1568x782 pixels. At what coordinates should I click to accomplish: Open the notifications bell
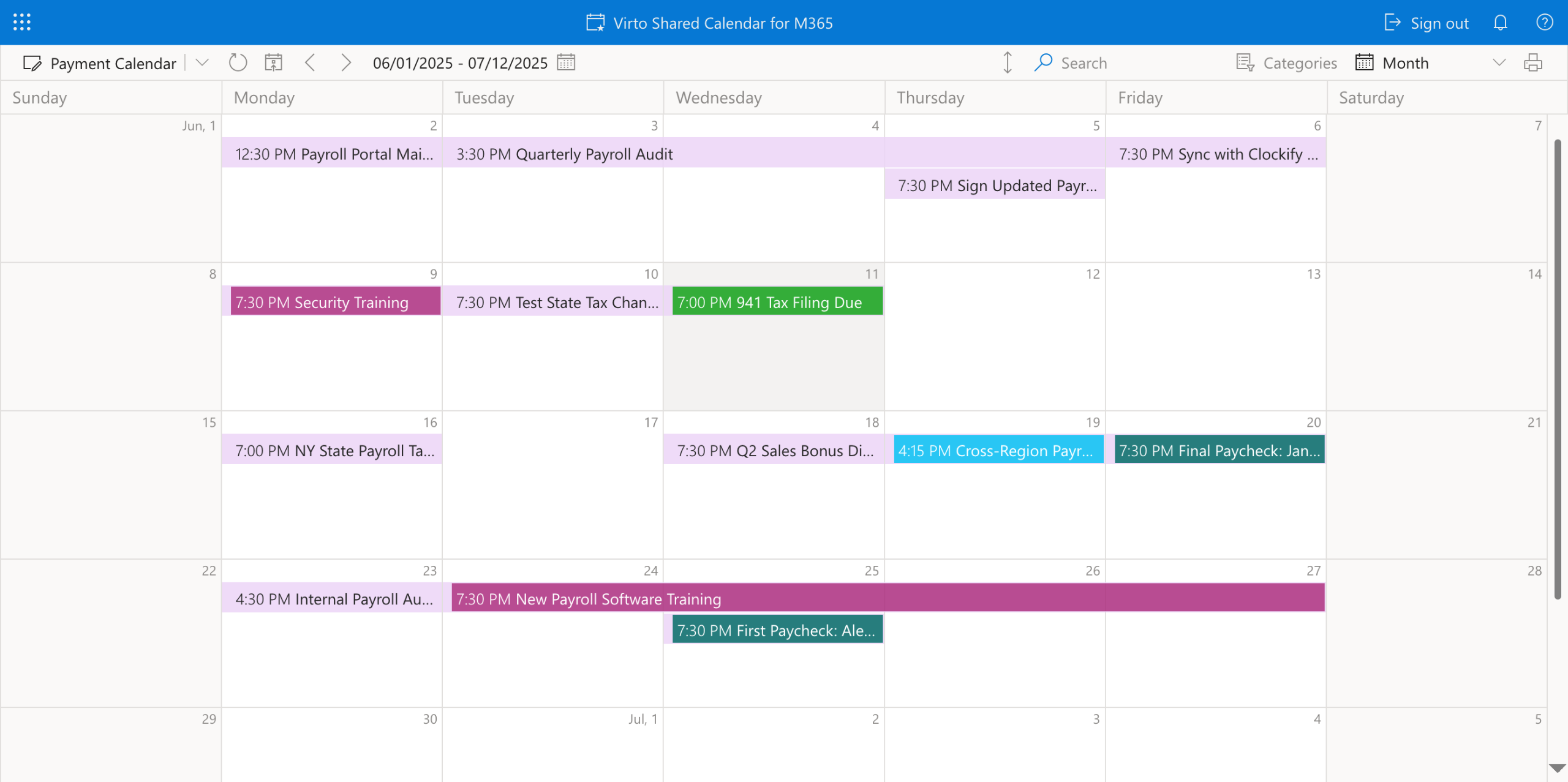1500,23
